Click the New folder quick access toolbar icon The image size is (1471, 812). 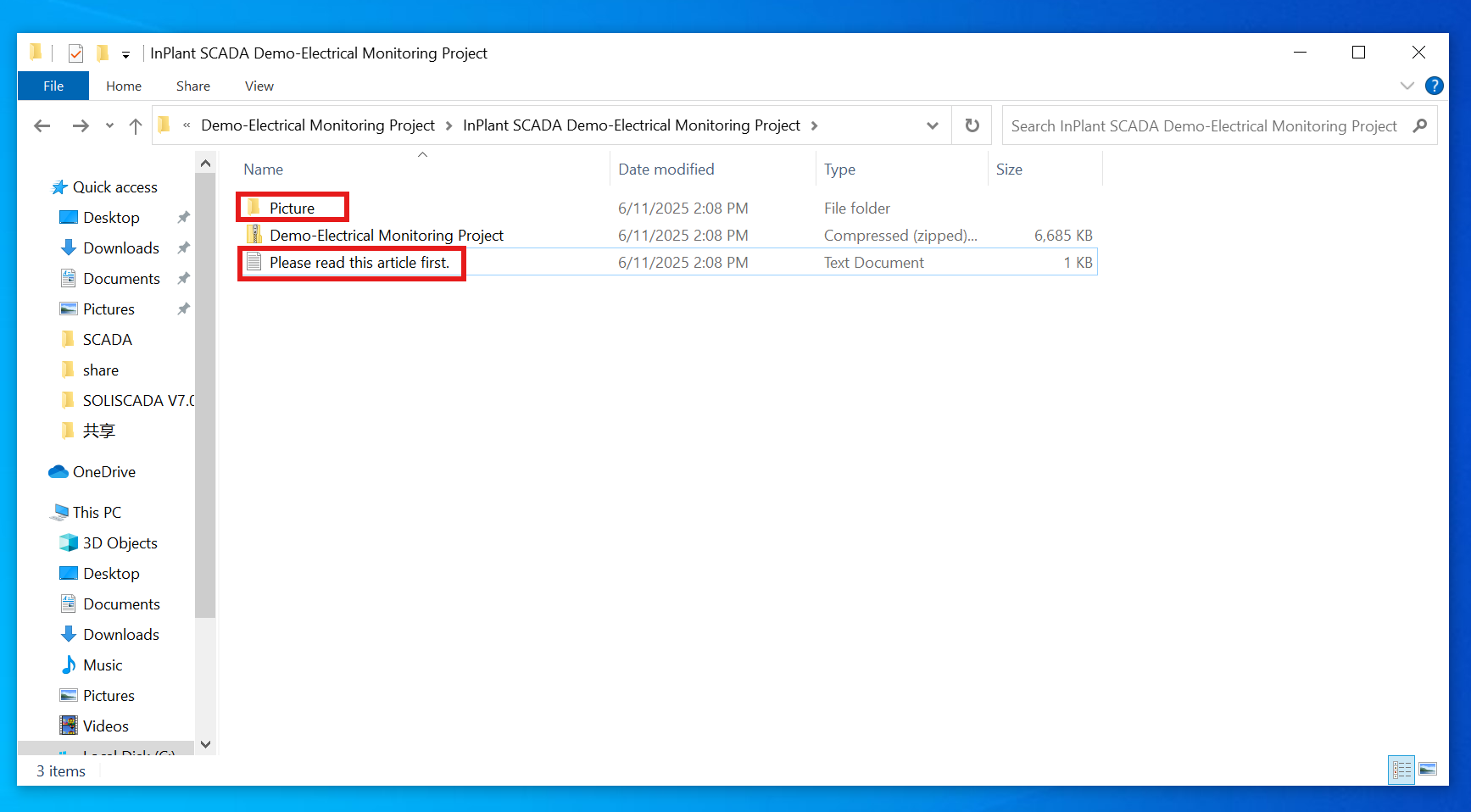point(102,53)
